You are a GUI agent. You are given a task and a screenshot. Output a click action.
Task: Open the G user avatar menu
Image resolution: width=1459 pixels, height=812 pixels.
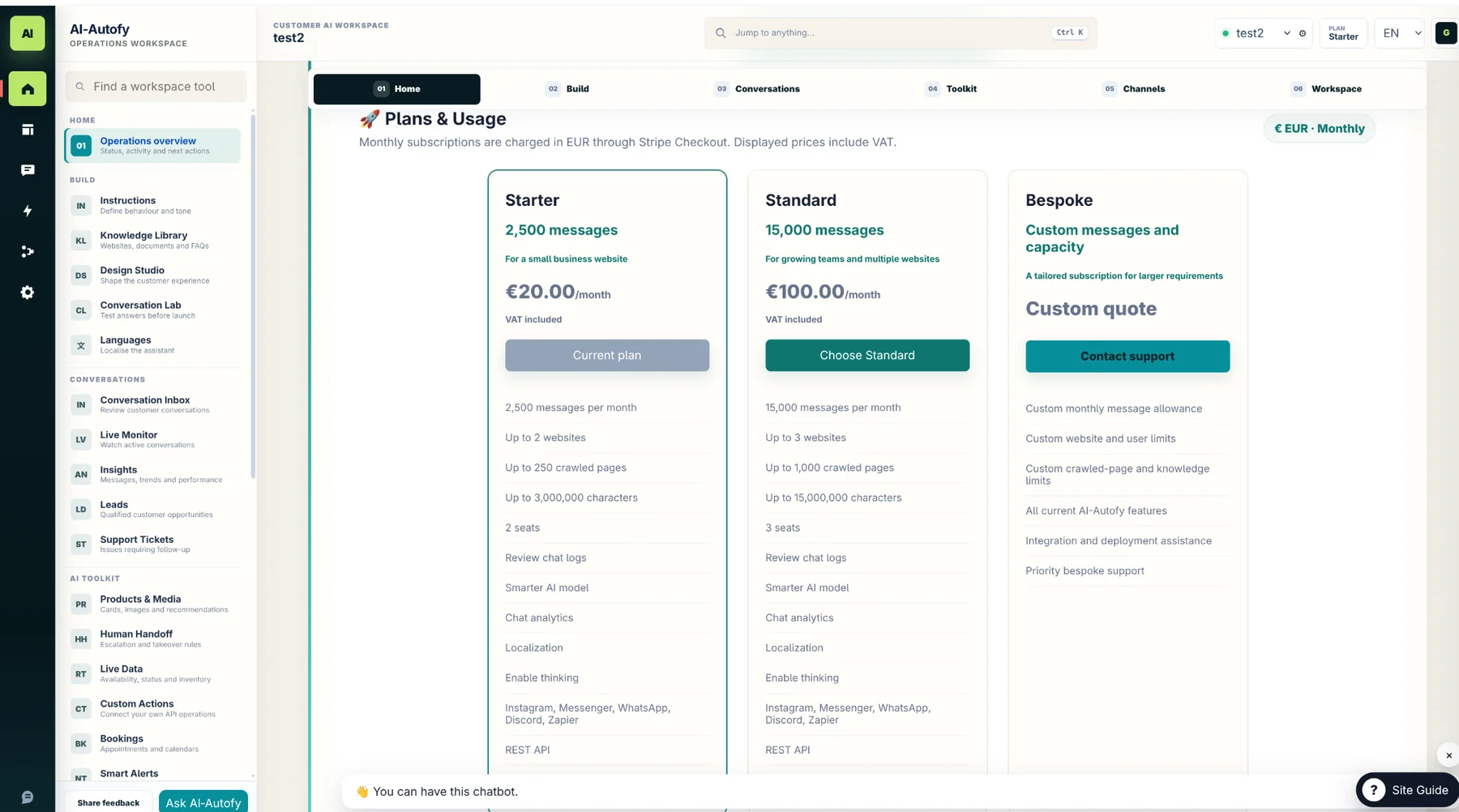pyautogui.click(x=1446, y=33)
